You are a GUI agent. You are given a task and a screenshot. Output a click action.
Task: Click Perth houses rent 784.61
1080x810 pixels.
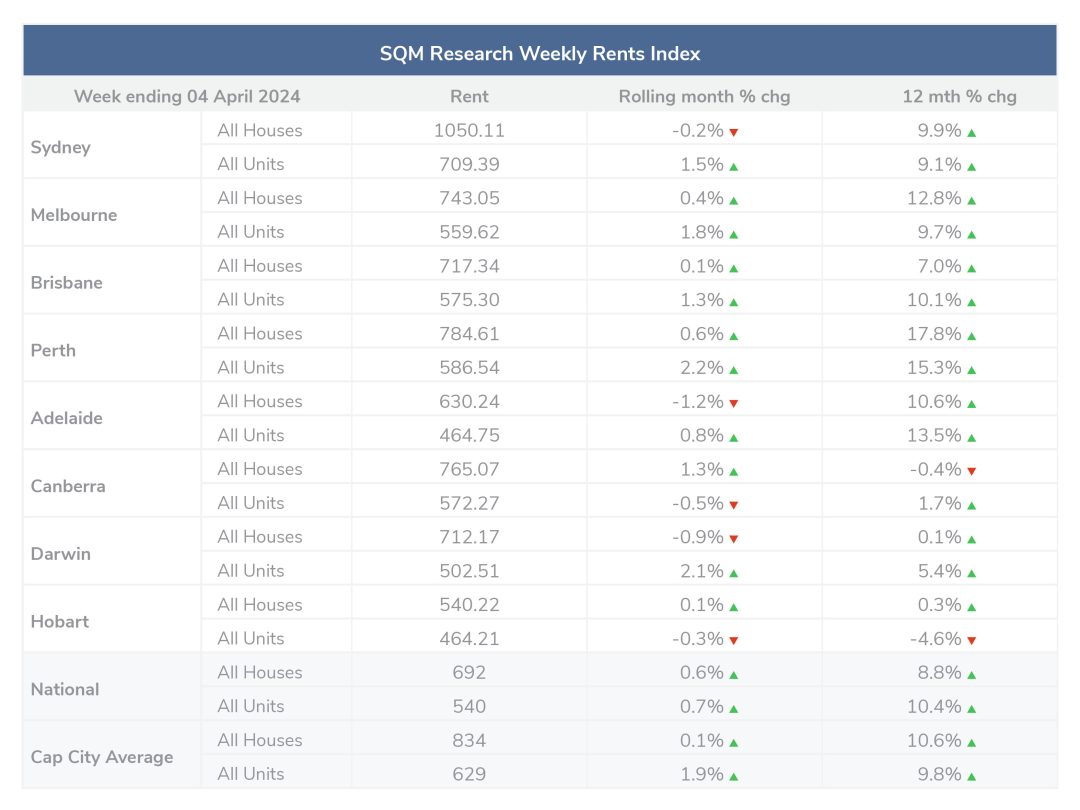(x=469, y=333)
